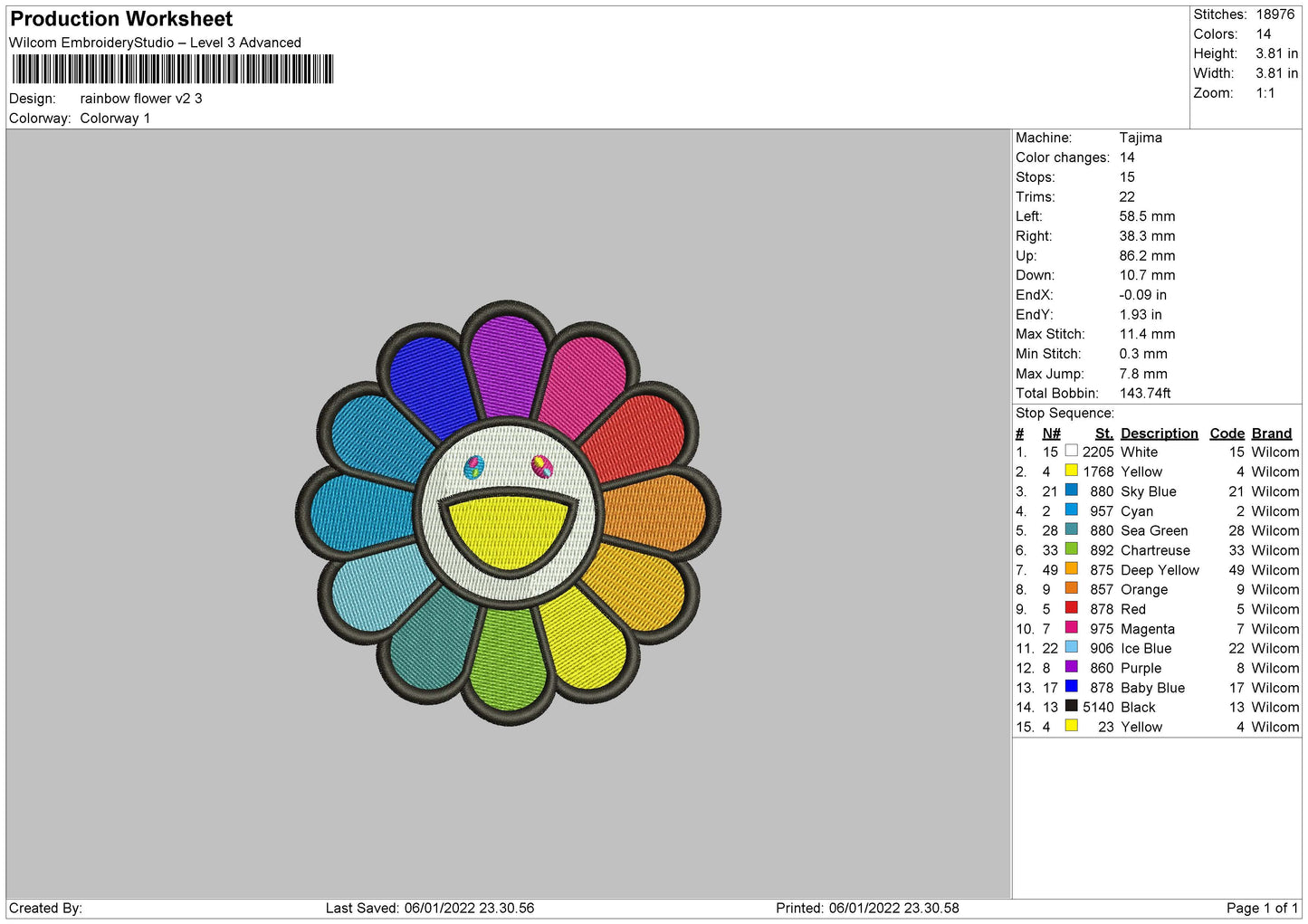The height and width of the screenshot is (924, 1308).
Task: Click the 'Last Saved: 06/01/2022 23.30.56' text
Action: click(430, 908)
